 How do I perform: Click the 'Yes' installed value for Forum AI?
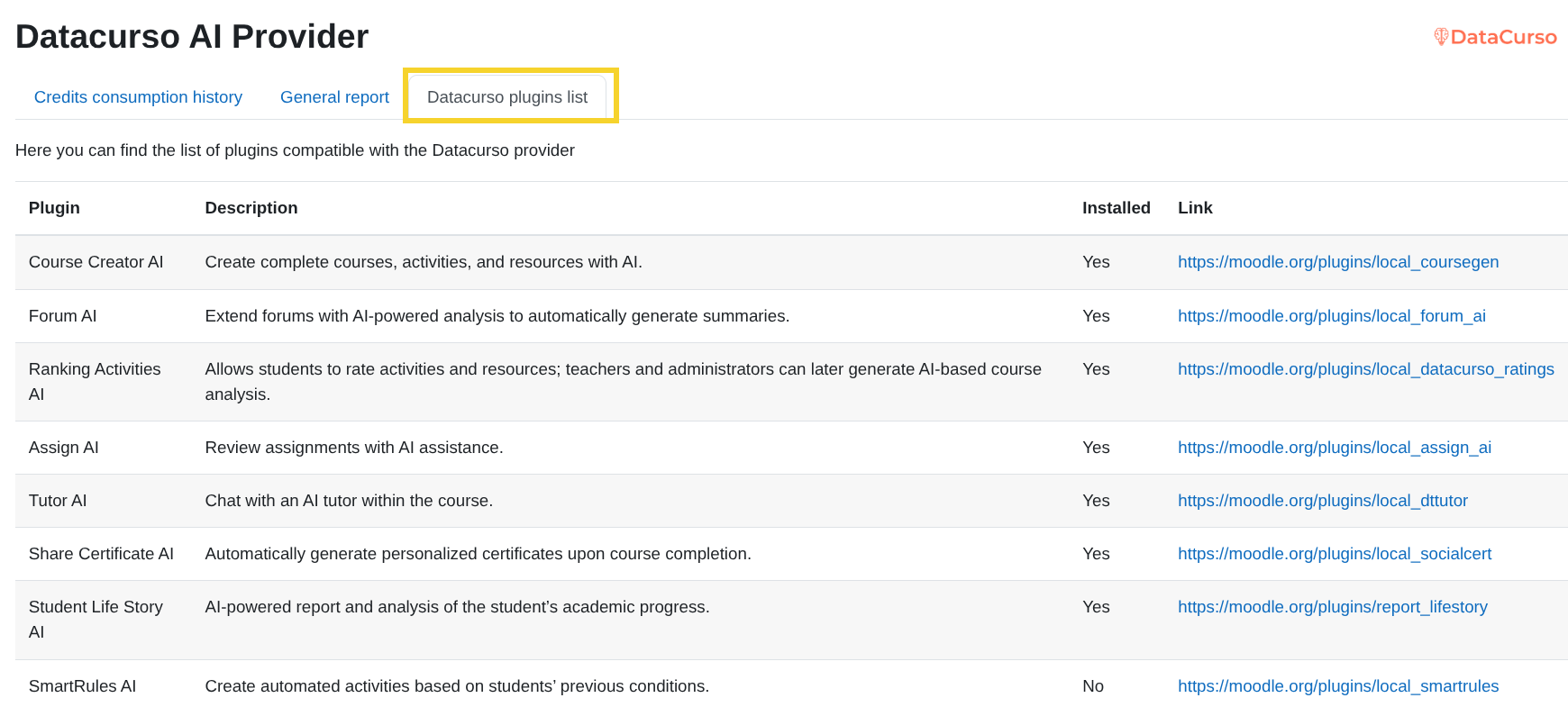(1096, 316)
